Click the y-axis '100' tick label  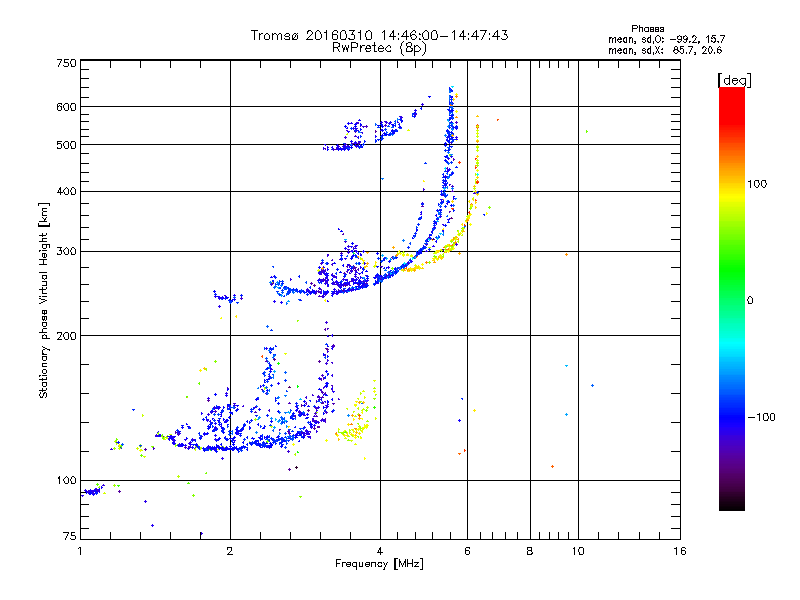point(66,480)
